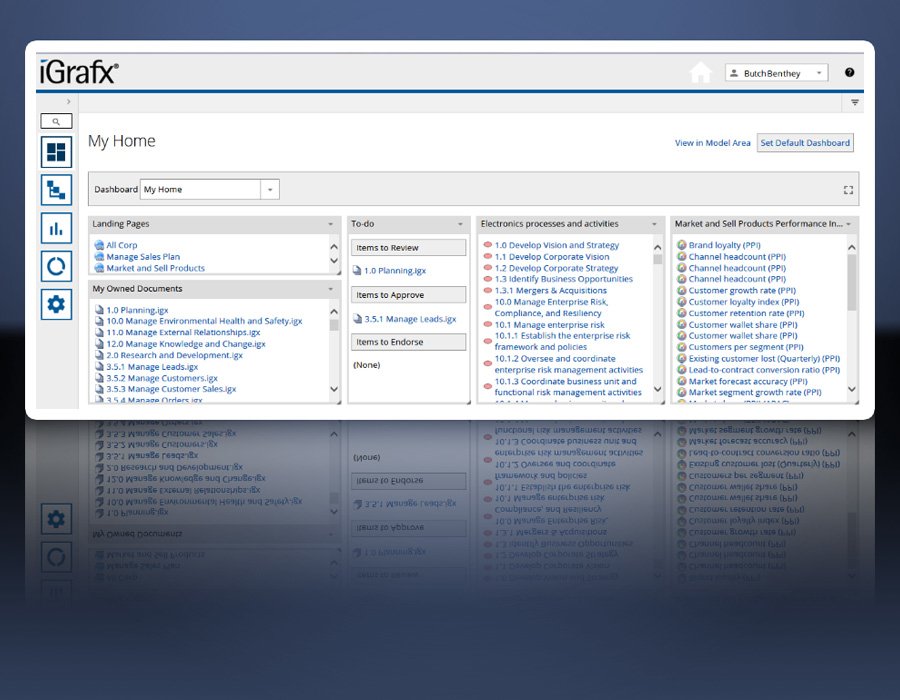Open the Landing Pages panel menu arrow

point(331,224)
